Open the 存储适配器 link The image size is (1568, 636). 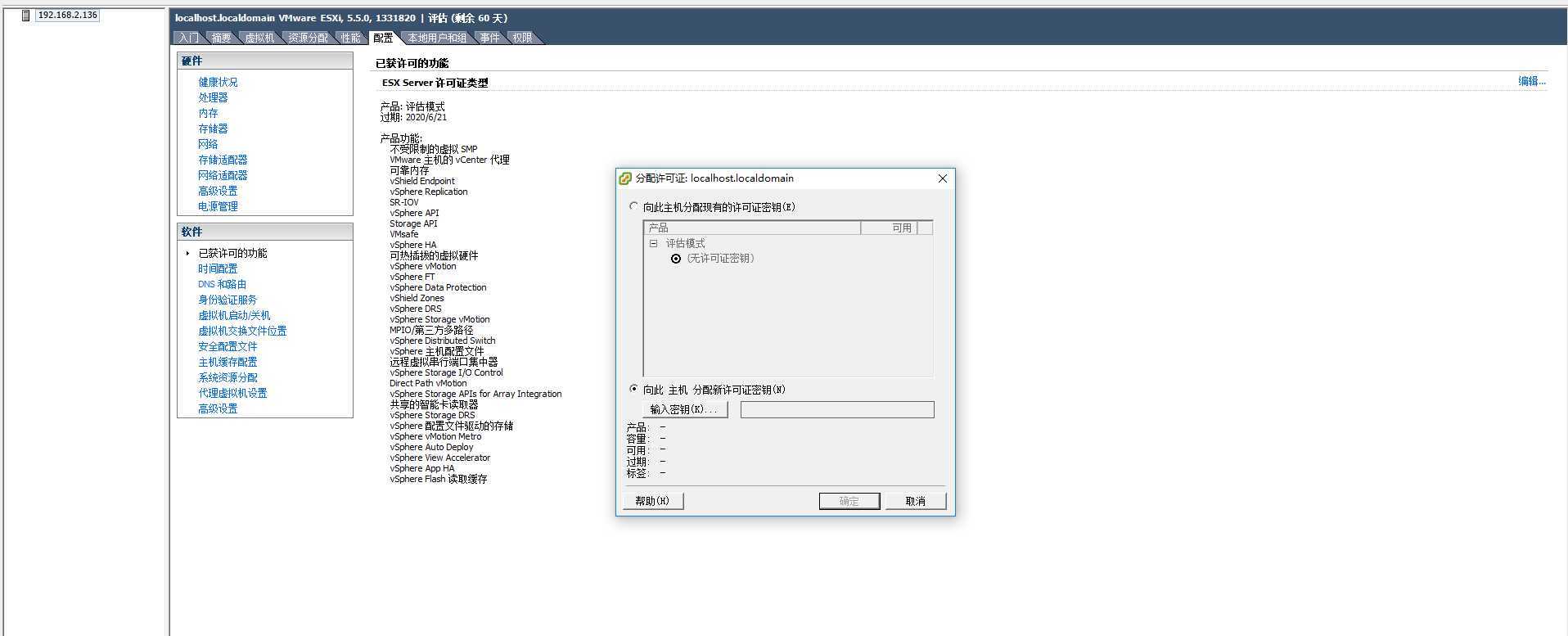[x=223, y=160]
